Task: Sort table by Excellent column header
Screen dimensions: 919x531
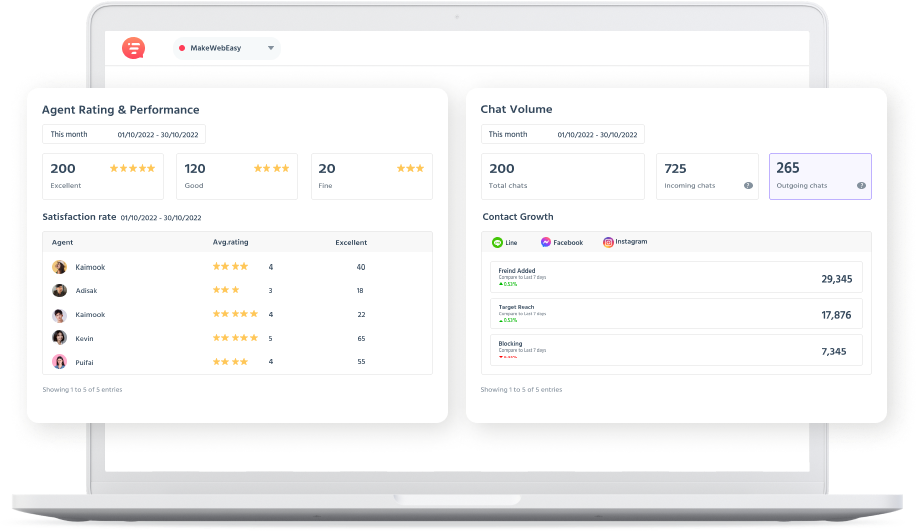Action: pos(351,243)
